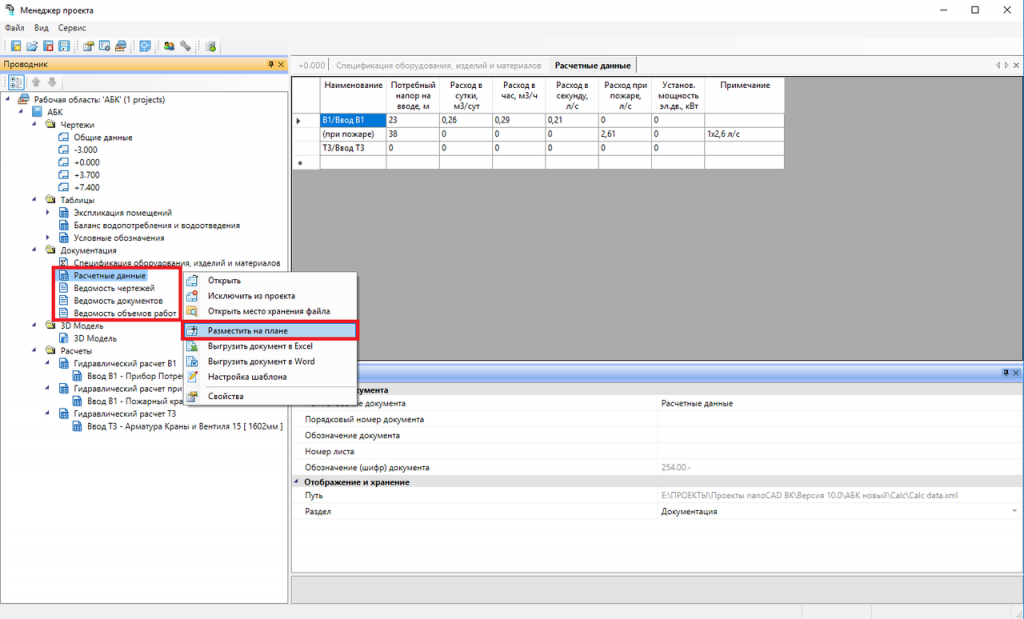The image size is (1024, 619).
Task: Choose Исключить из проекта in context menu
Action: (x=270, y=296)
